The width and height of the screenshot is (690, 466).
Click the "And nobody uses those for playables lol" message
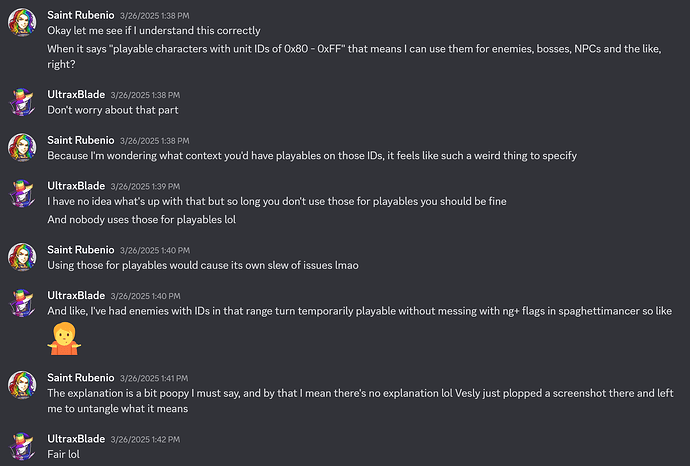[140, 219]
